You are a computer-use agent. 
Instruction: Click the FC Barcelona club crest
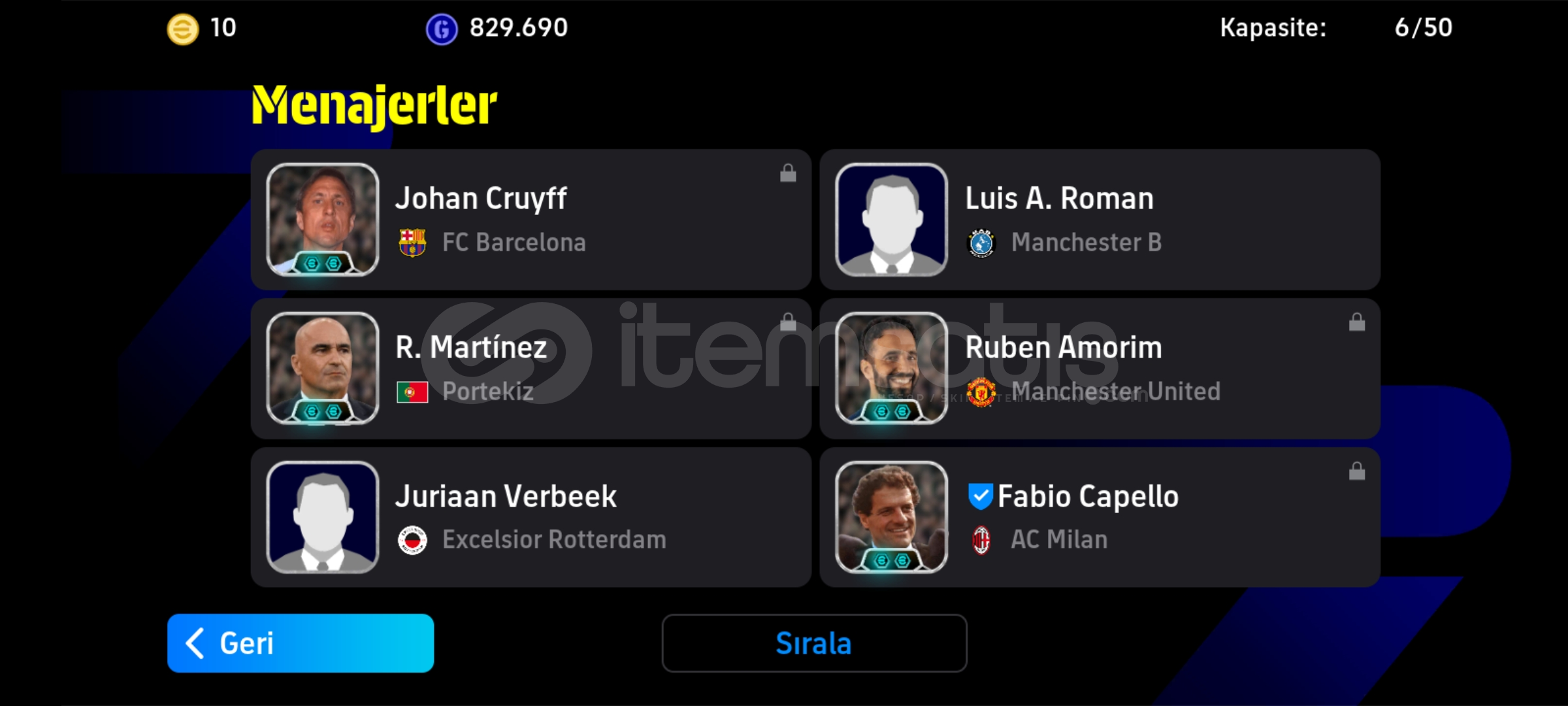[x=412, y=243]
